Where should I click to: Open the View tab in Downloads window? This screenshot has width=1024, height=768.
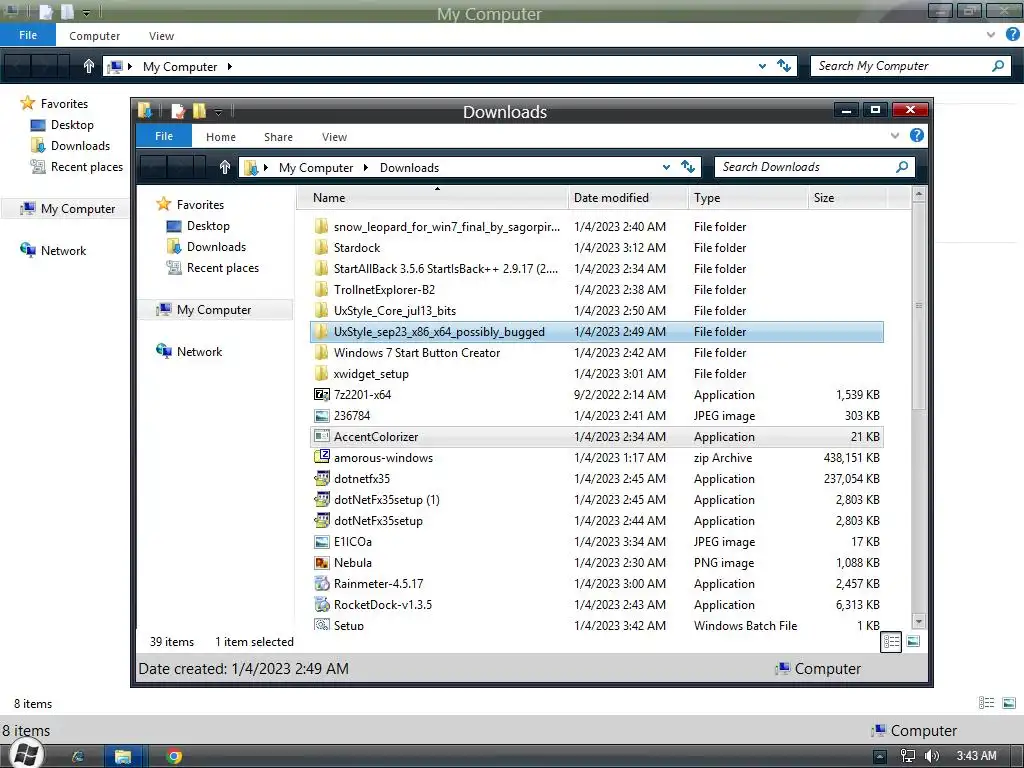[334, 137]
